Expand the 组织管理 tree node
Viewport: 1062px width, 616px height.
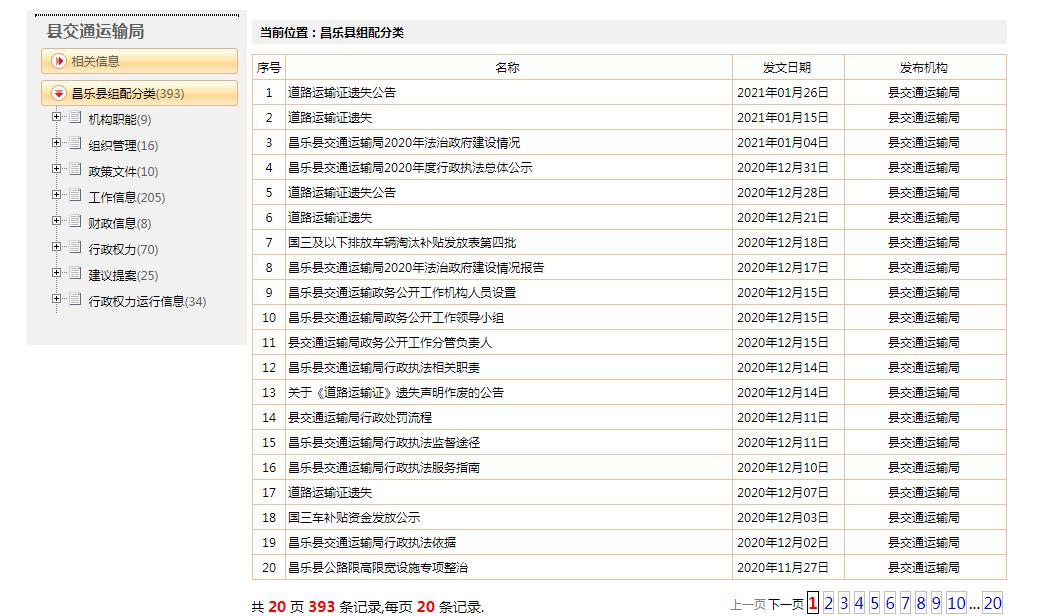point(57,144)
